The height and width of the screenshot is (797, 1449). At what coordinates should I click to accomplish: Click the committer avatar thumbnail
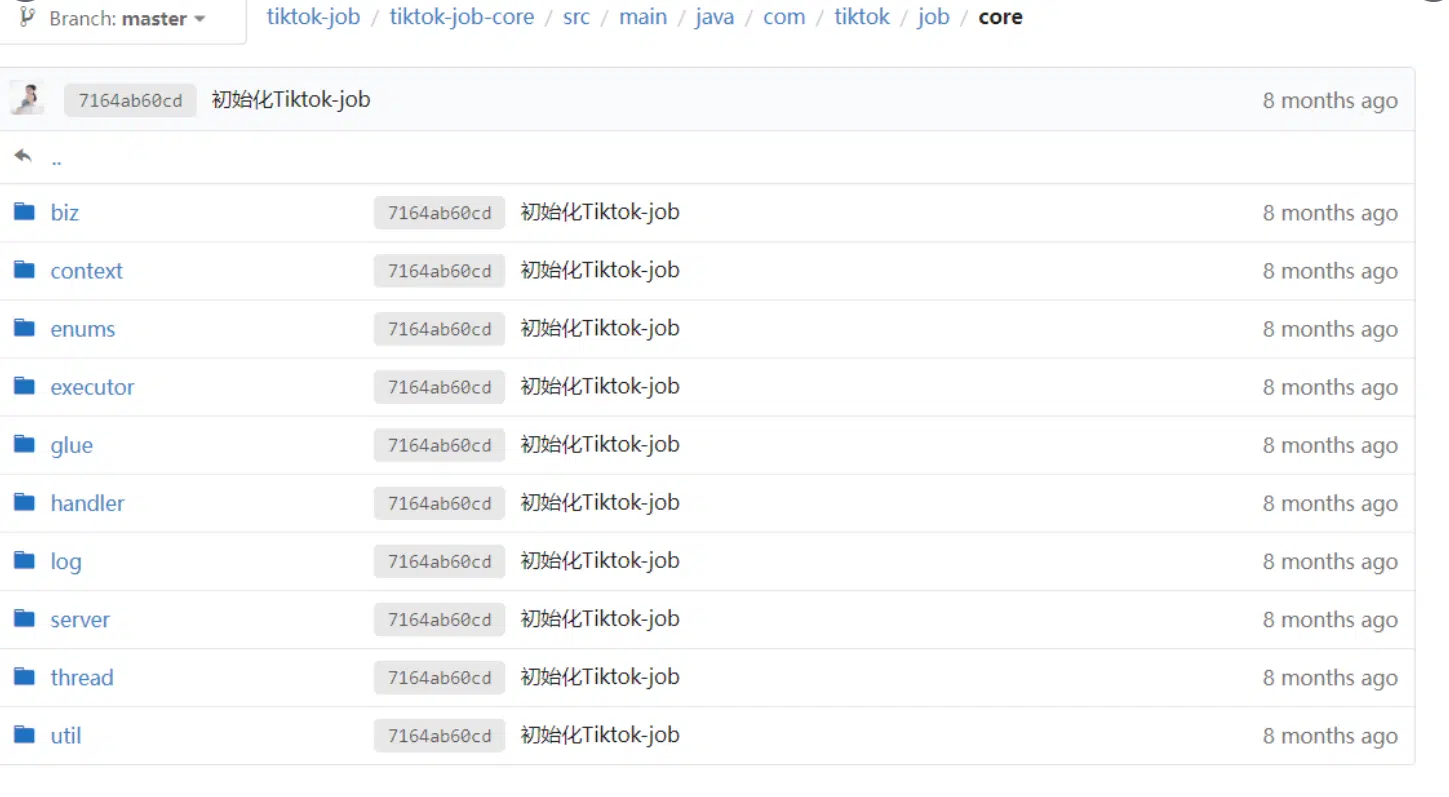26,99
